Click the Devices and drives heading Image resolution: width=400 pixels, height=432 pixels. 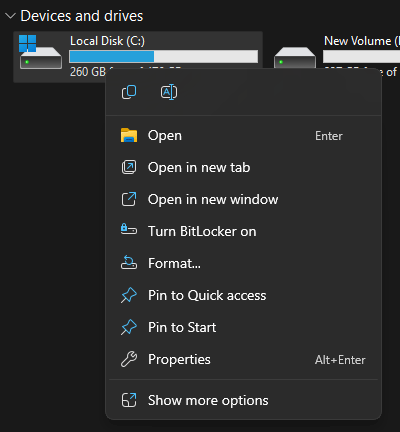click(82, 16)
